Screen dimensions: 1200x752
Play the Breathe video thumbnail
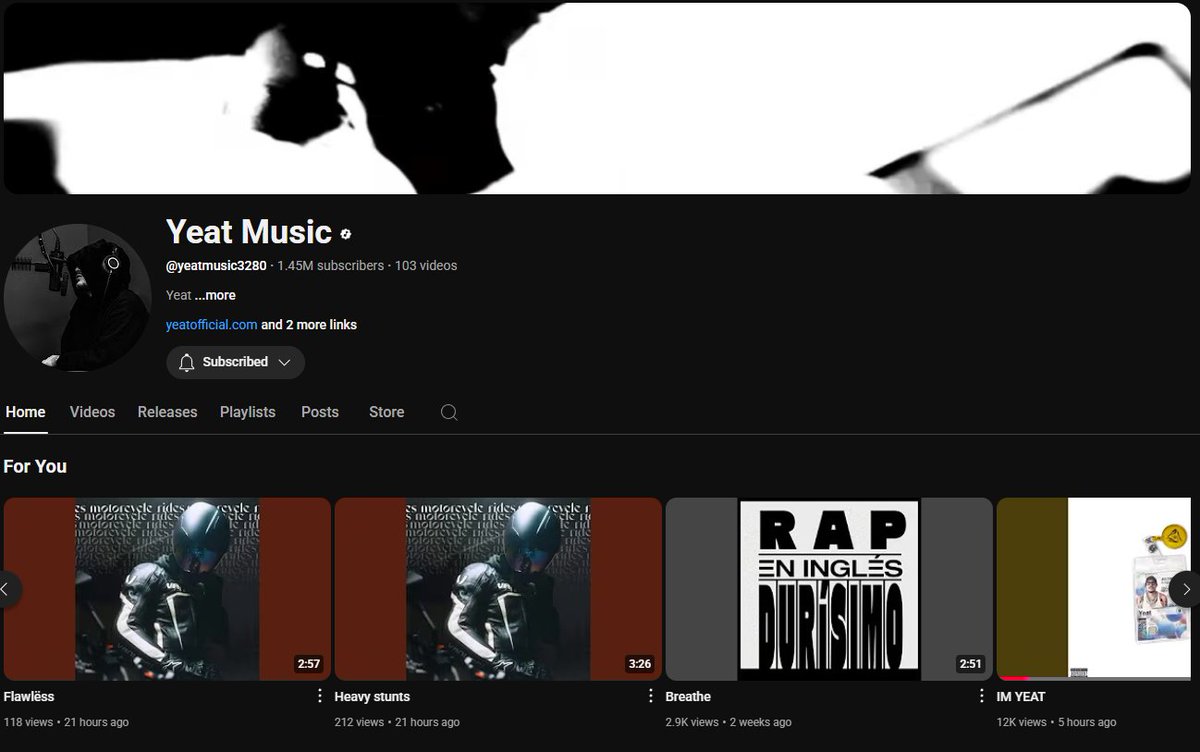click(829, 589)
